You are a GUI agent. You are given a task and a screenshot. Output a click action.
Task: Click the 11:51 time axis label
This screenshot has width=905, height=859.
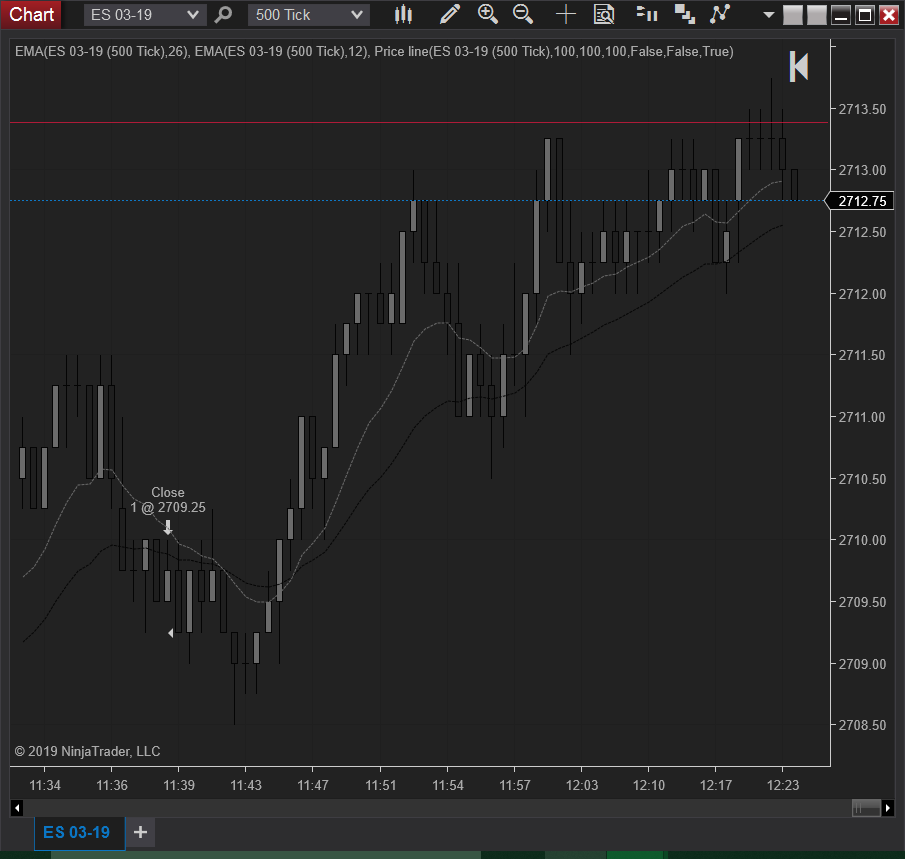380,785
